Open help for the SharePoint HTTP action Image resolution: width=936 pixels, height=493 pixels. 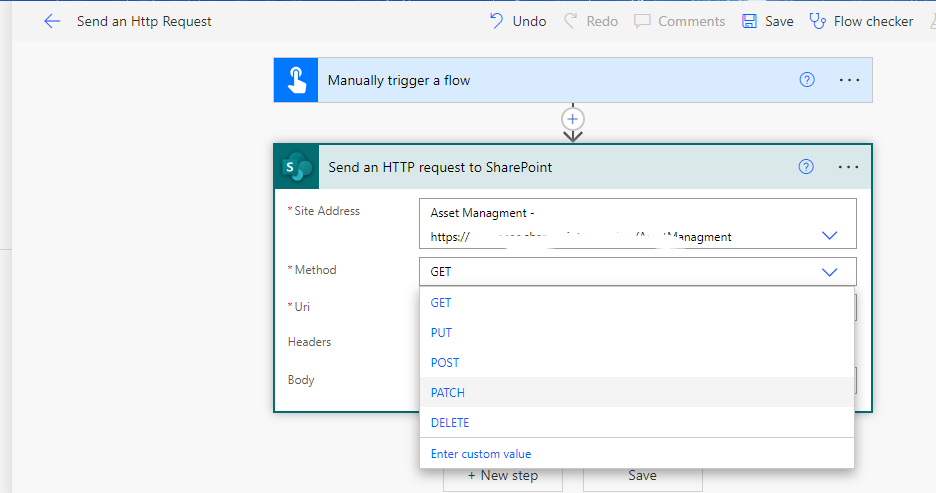point(806,167)
